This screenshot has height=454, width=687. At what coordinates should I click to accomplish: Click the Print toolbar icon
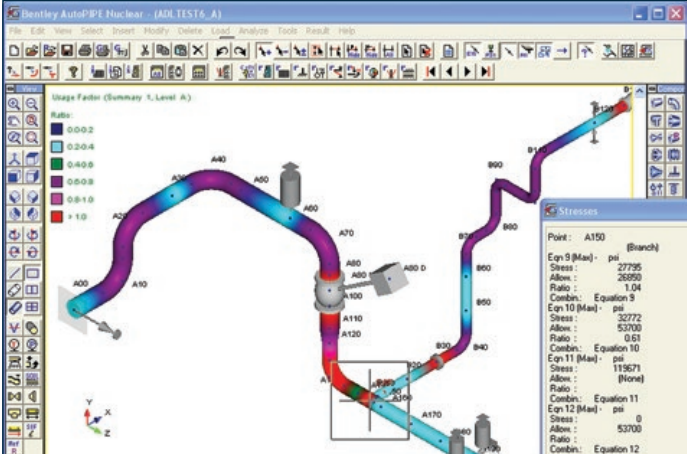(x=85, y=51)
